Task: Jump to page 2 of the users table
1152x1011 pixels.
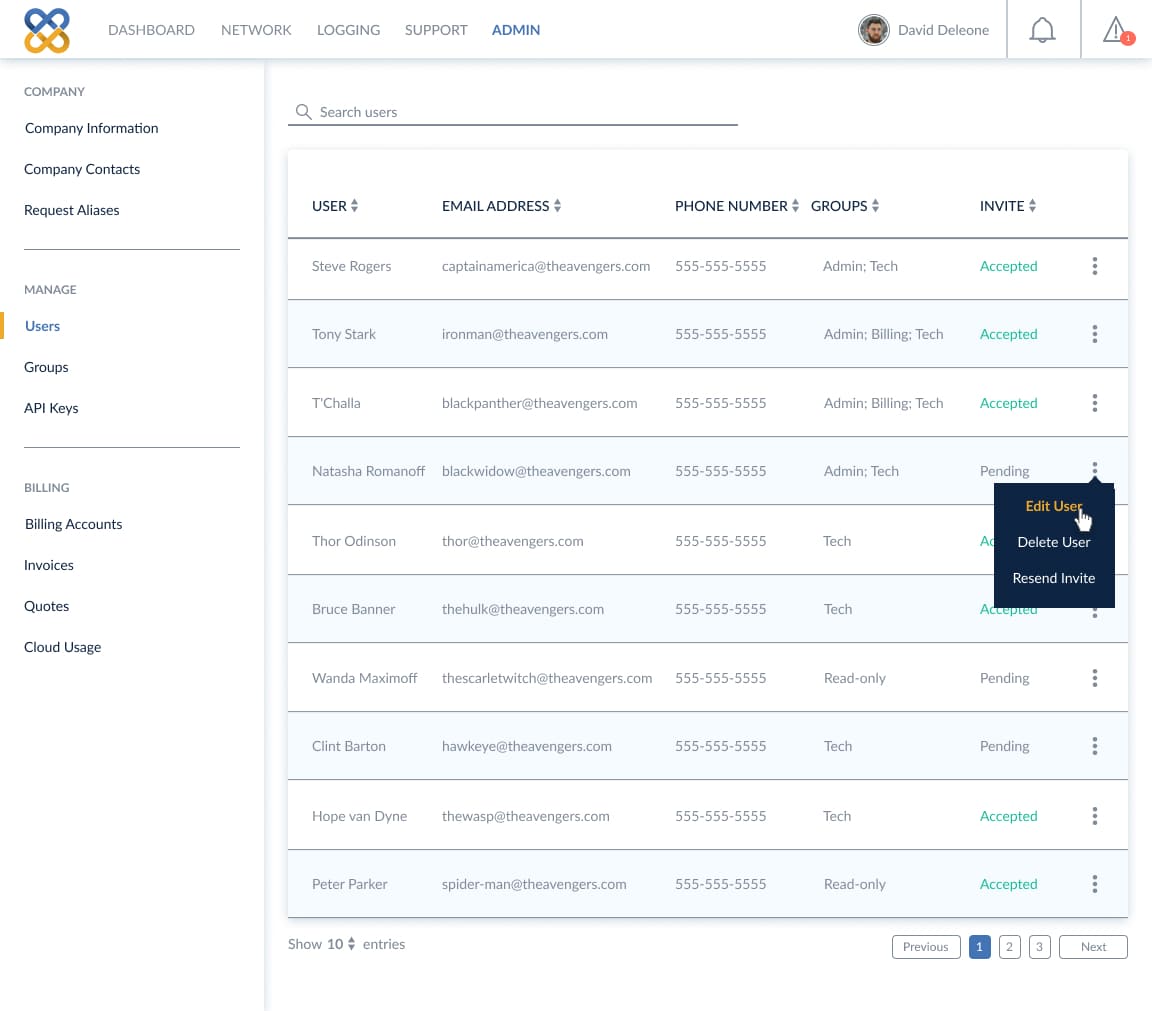Action: pos(1009,947)
